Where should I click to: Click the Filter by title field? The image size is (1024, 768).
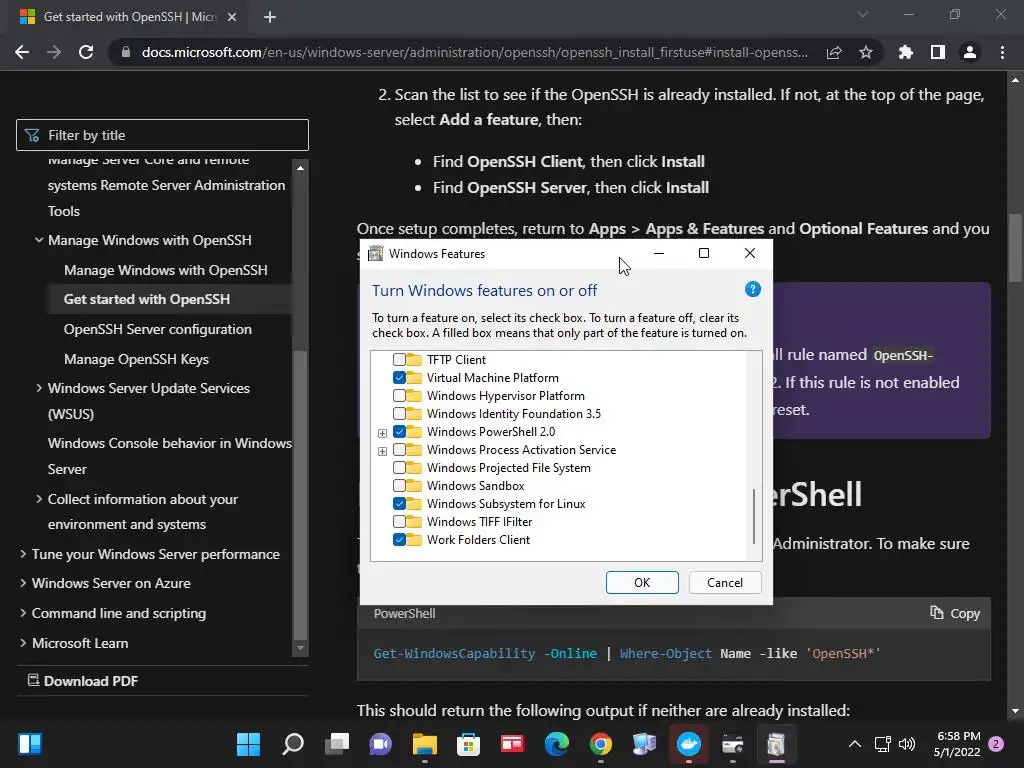(x=162, y=135)
